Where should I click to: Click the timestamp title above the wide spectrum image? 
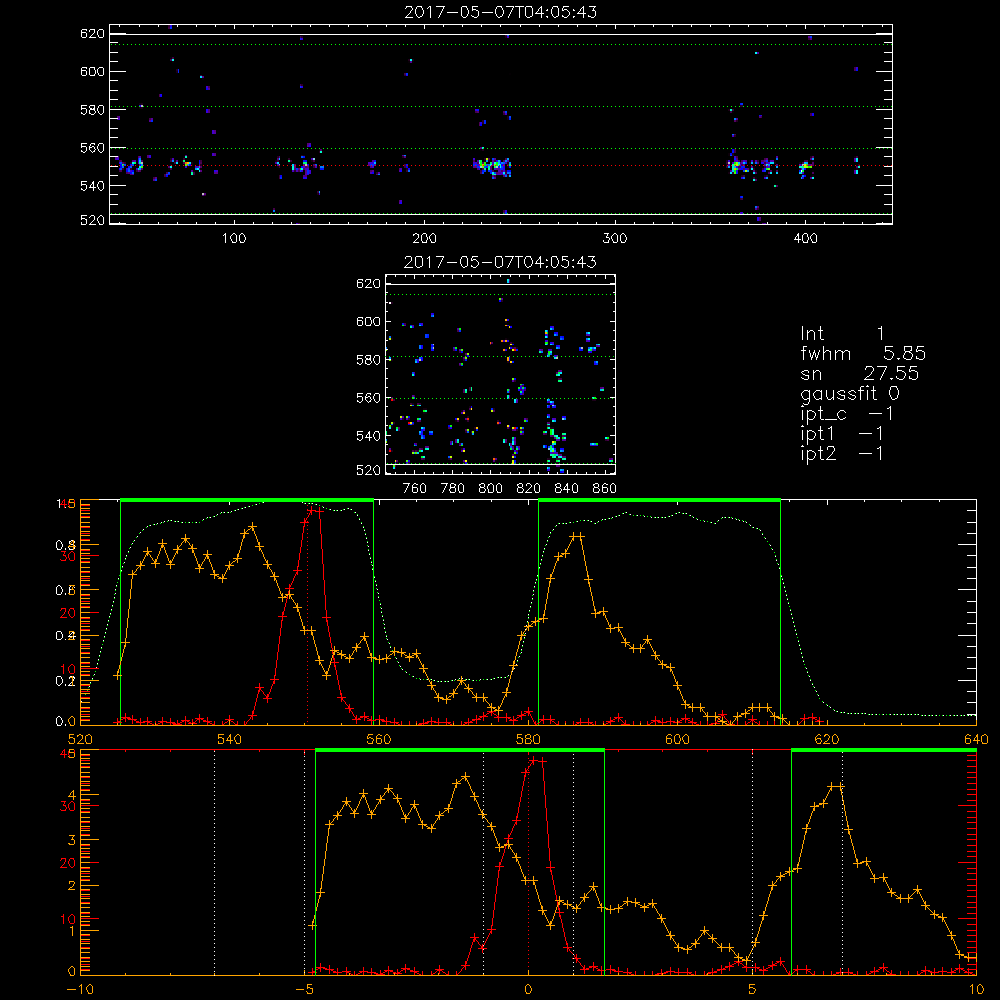point(501,12)
